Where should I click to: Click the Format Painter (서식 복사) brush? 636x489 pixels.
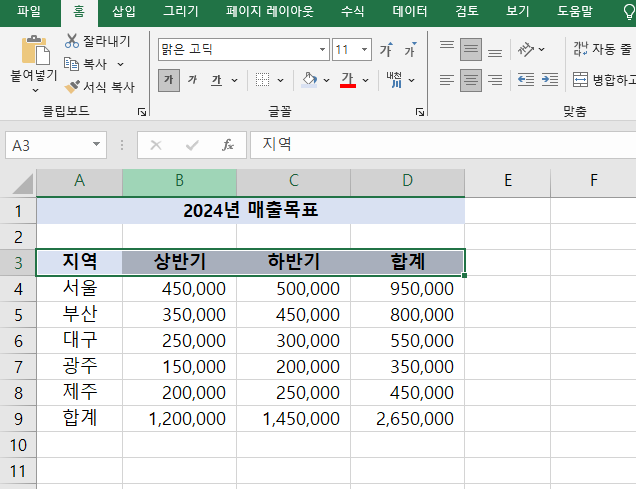click(x=72, y=86)
